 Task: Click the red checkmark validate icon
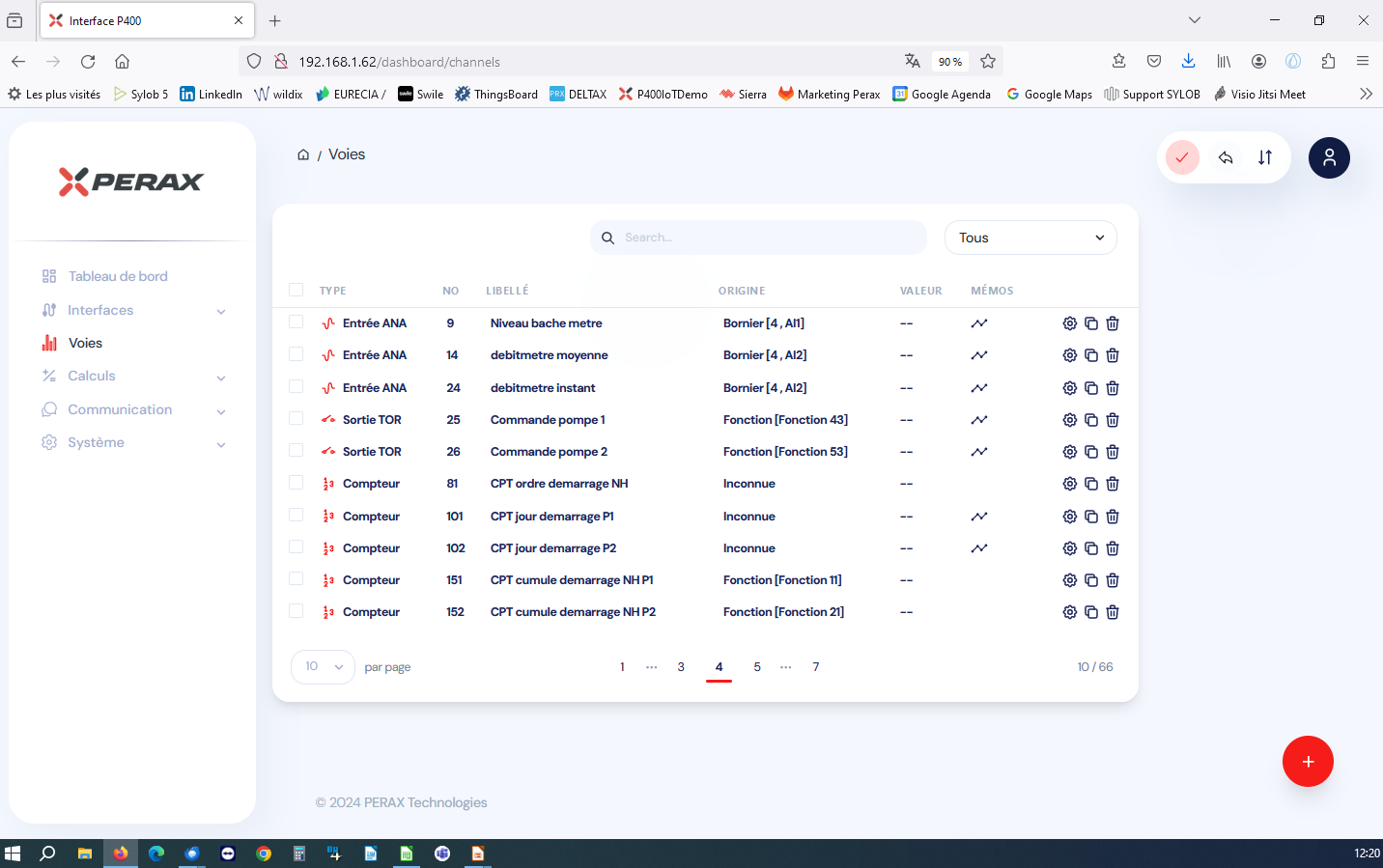click(x=1182, y=157)
